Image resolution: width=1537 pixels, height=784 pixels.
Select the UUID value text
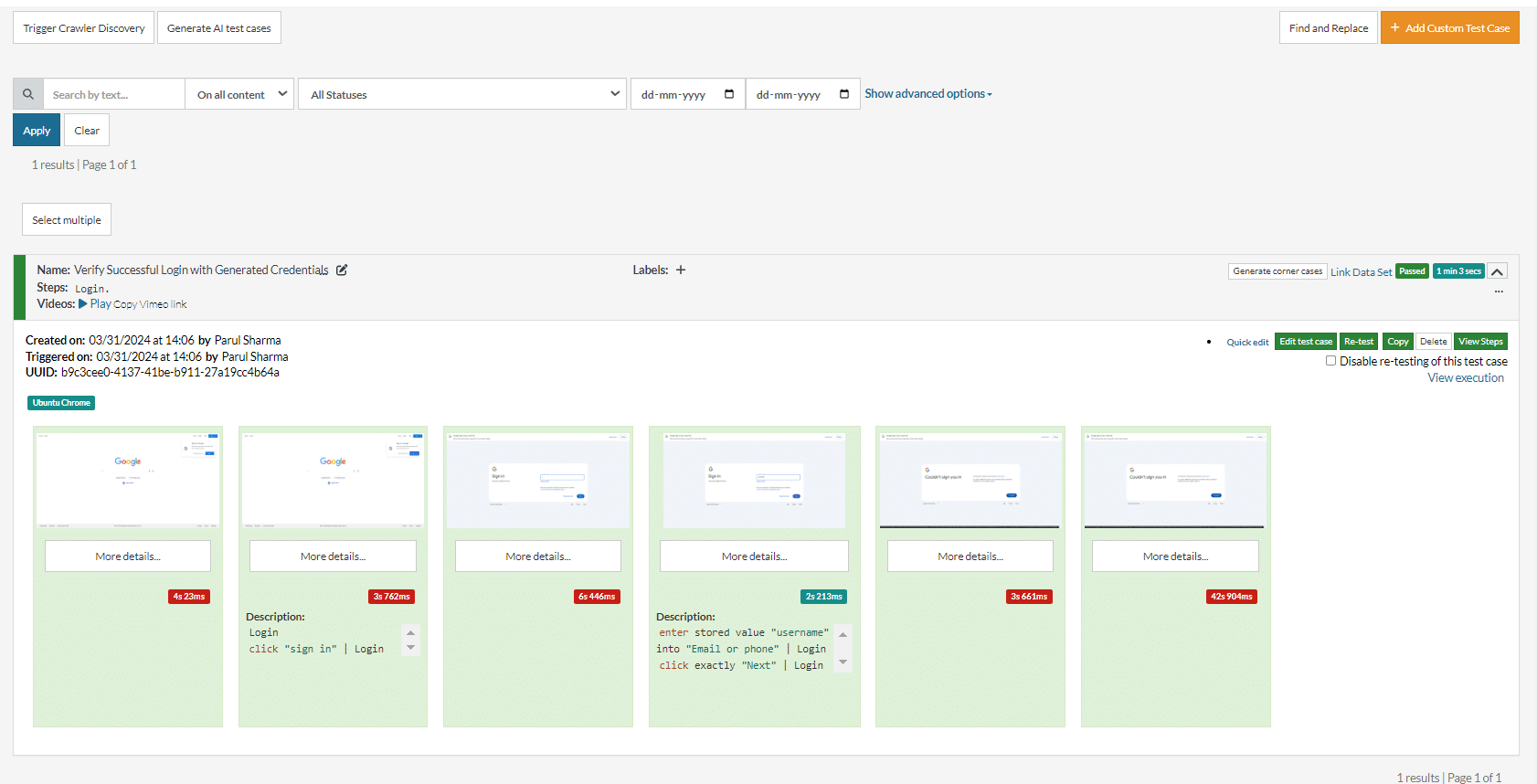pos(170,372)
